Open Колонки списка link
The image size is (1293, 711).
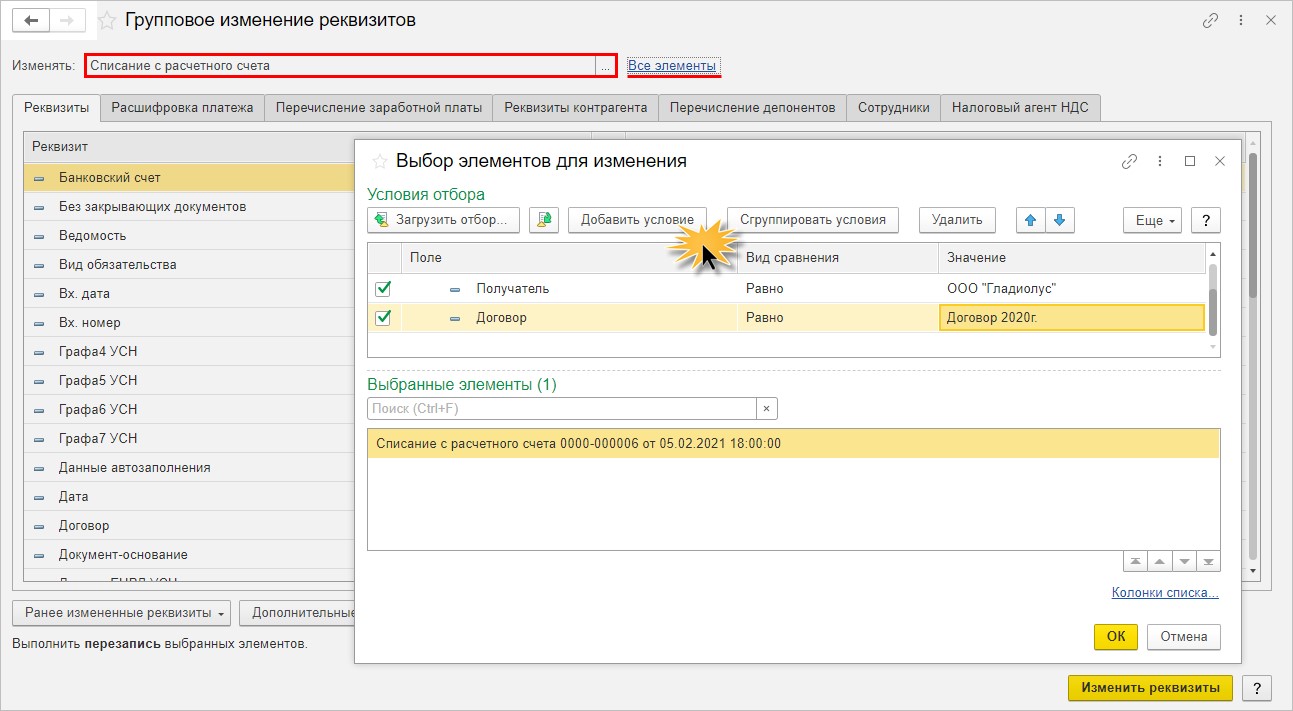point(1165,593)
